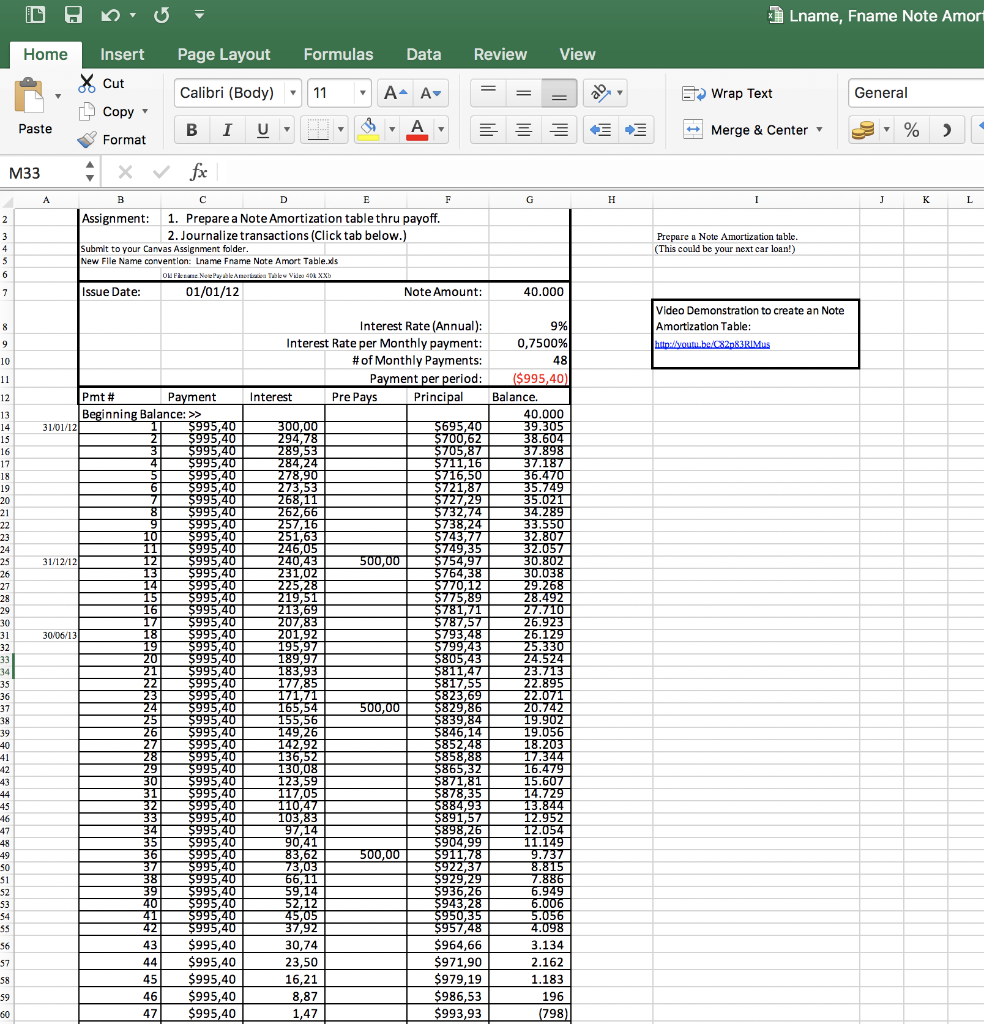Viewport: 984px width, 1024px height.
Task: Align text right
Action: (559, 130)
